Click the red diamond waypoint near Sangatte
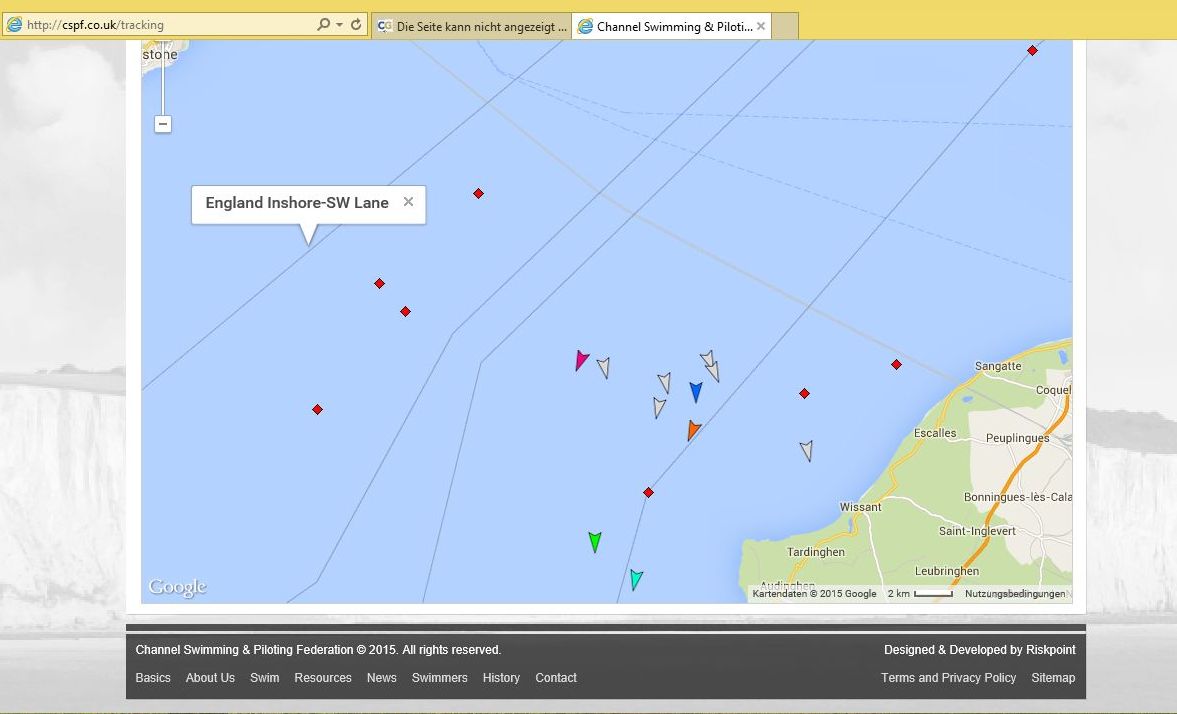This screenshot has height=714, width=1177. [x=896, y=364]
